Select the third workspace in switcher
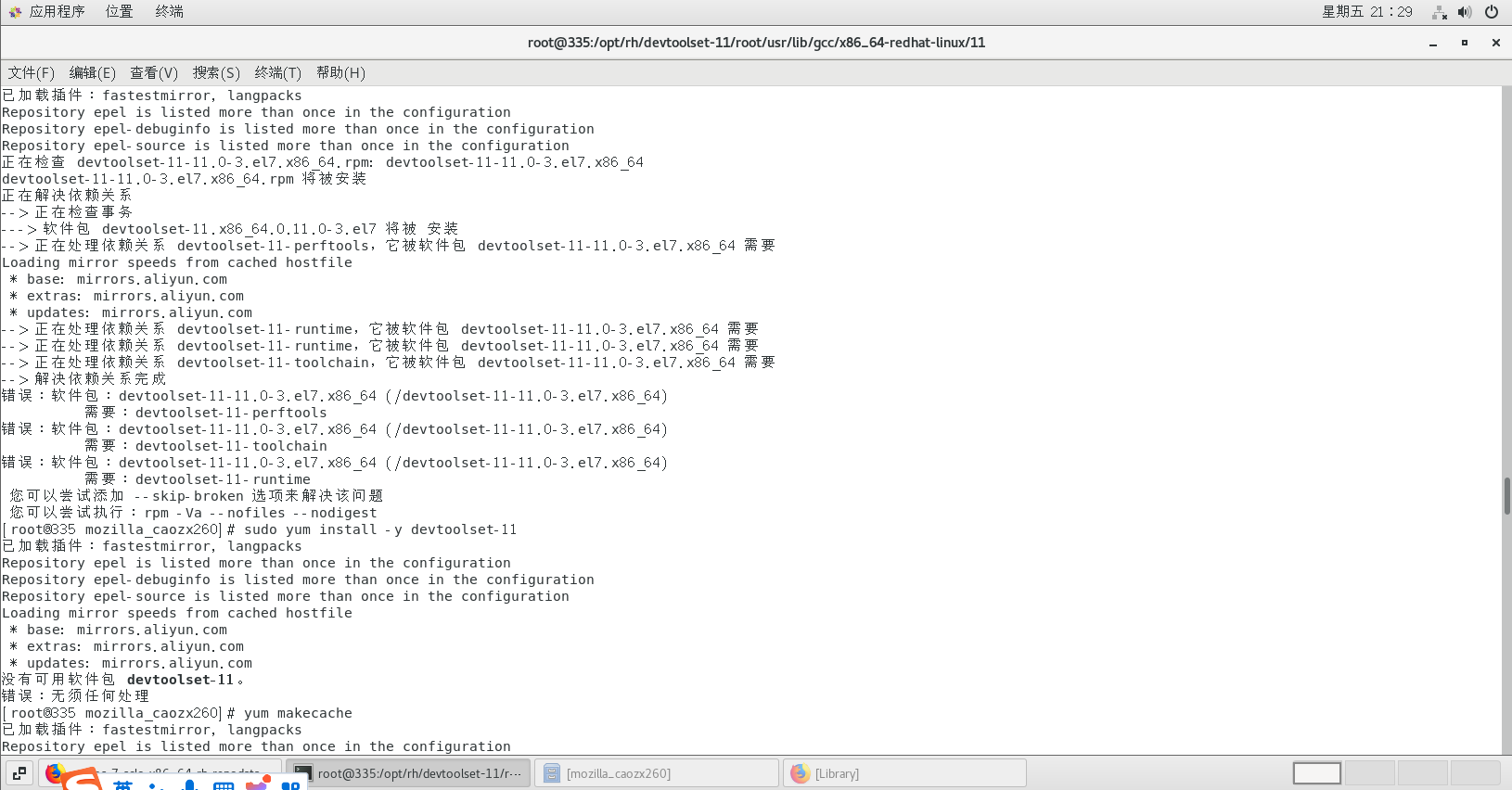 coord(1423,773)
